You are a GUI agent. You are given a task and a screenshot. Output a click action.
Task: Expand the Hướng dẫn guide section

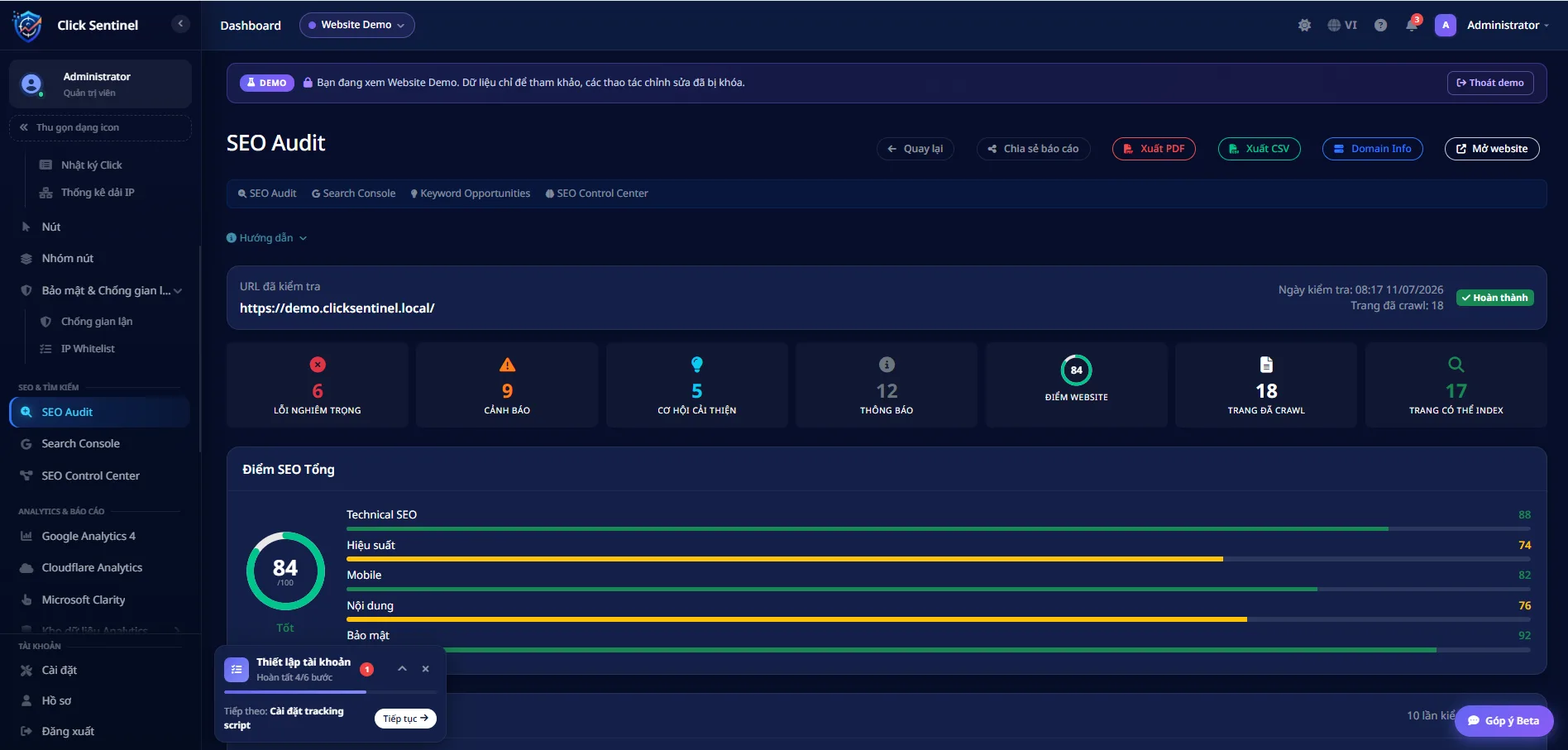(266, 238)
